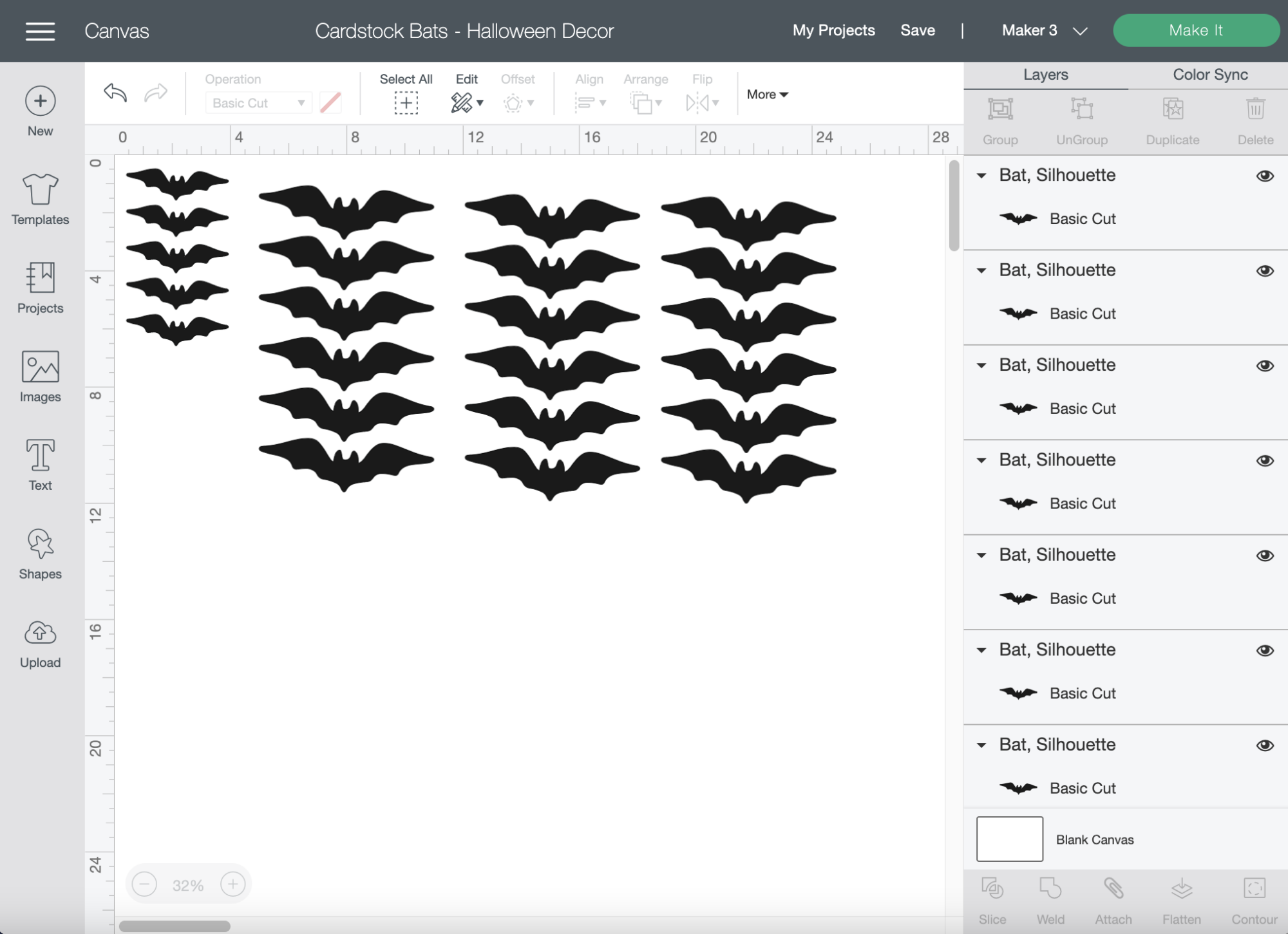Open the My Projects link
The height and width of the screenshot is (934, 1288).
pyautogui.click(x=833, y=30)
